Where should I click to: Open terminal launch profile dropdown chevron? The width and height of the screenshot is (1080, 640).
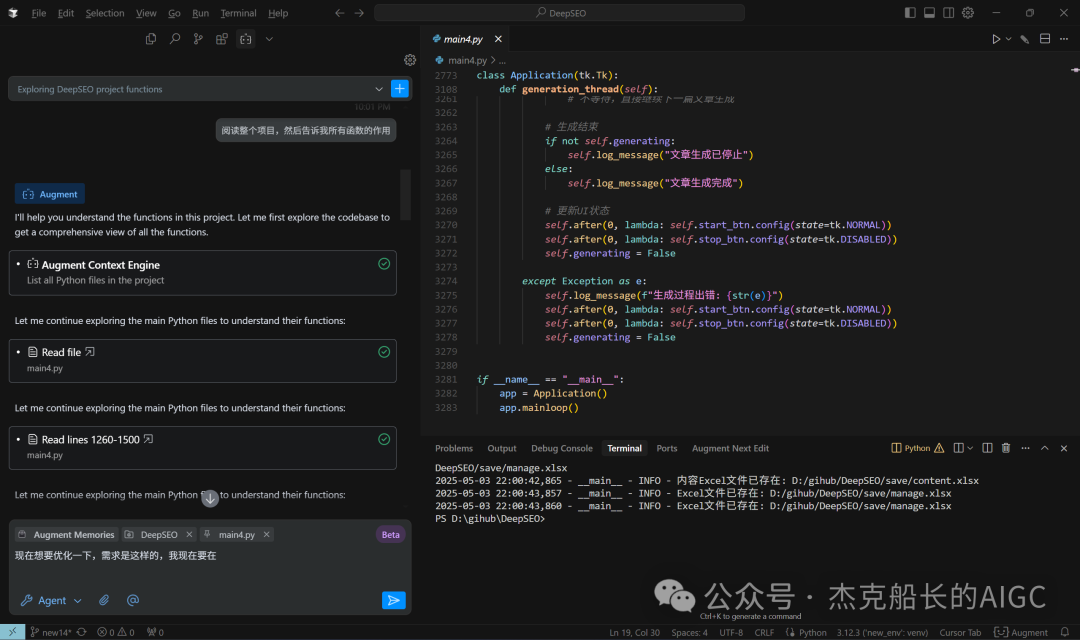coord(970,448)
